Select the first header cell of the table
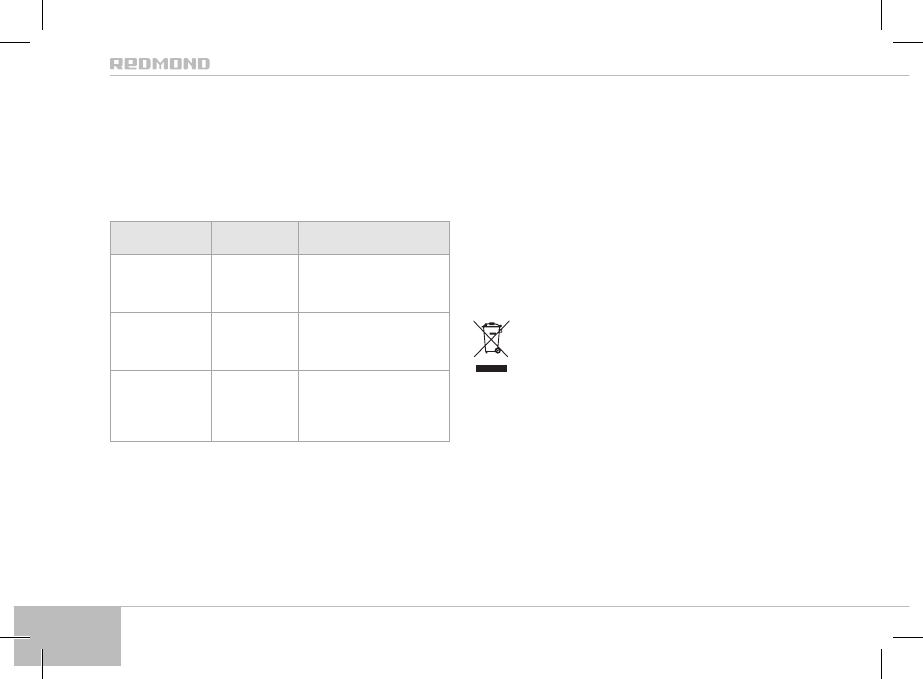This screenshot has width=923, height=679. [160, 236]
